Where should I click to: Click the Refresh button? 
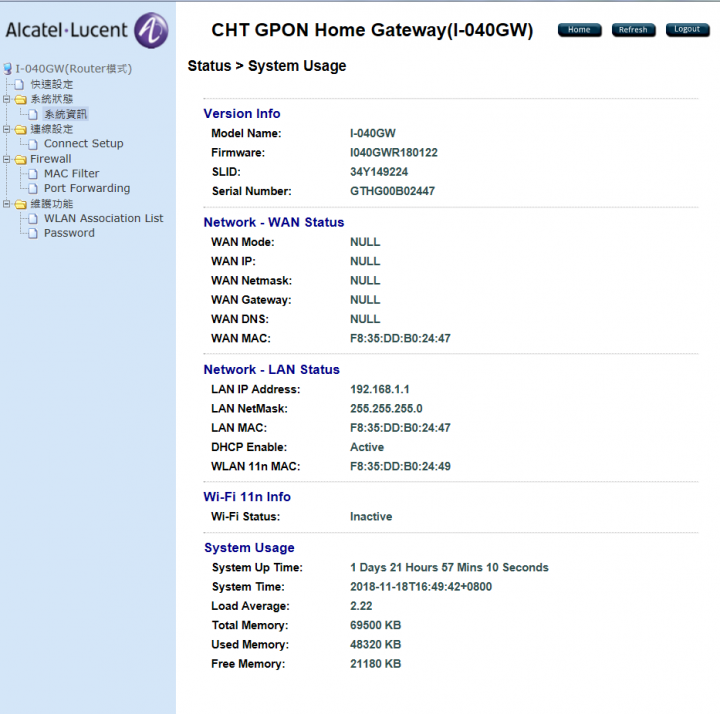pyautogui.click(x=633, y=30)
